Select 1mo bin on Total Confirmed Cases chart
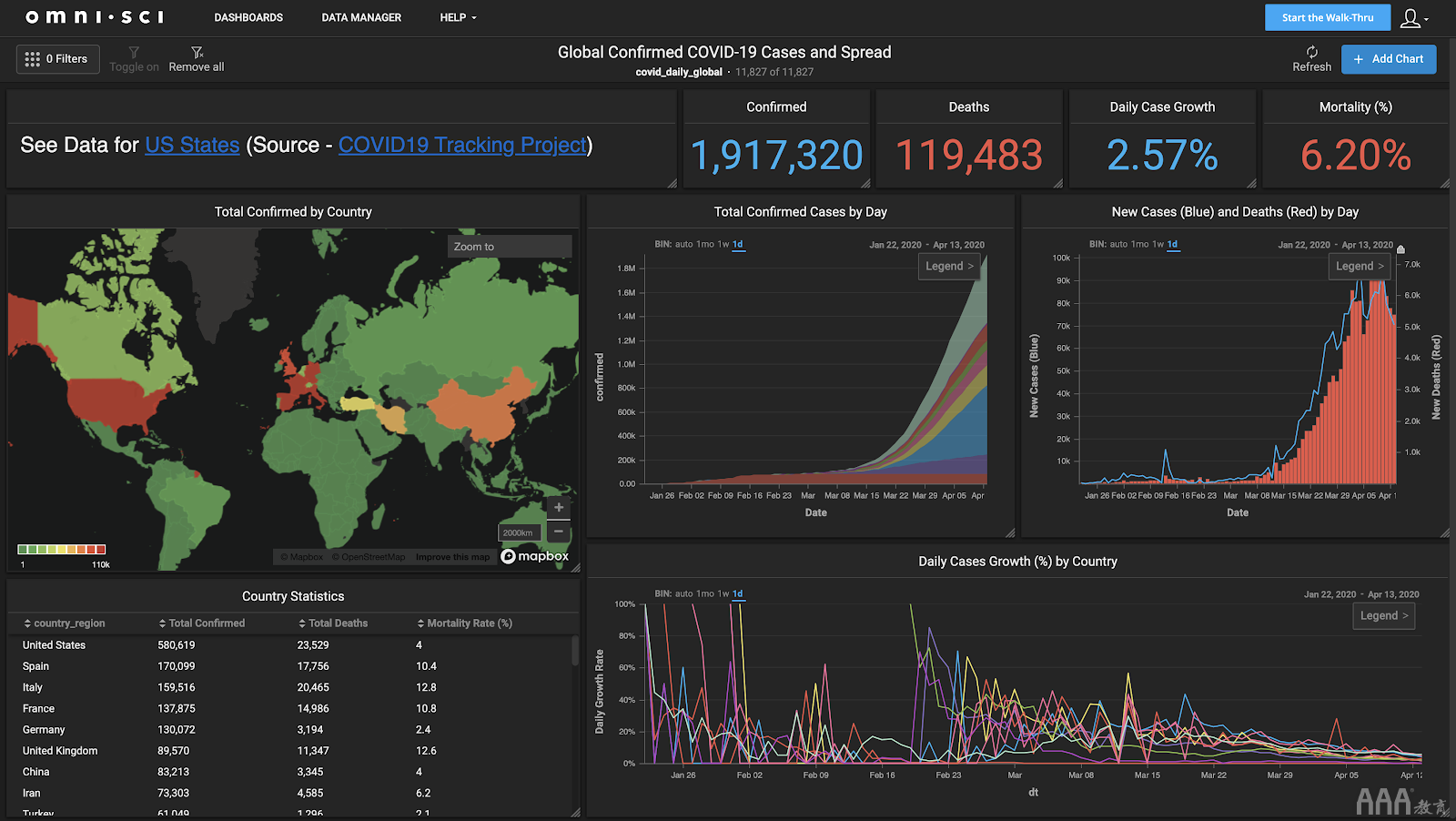Image resolution: width=1456 pixels, height=821 pixels. click(705, 244)
